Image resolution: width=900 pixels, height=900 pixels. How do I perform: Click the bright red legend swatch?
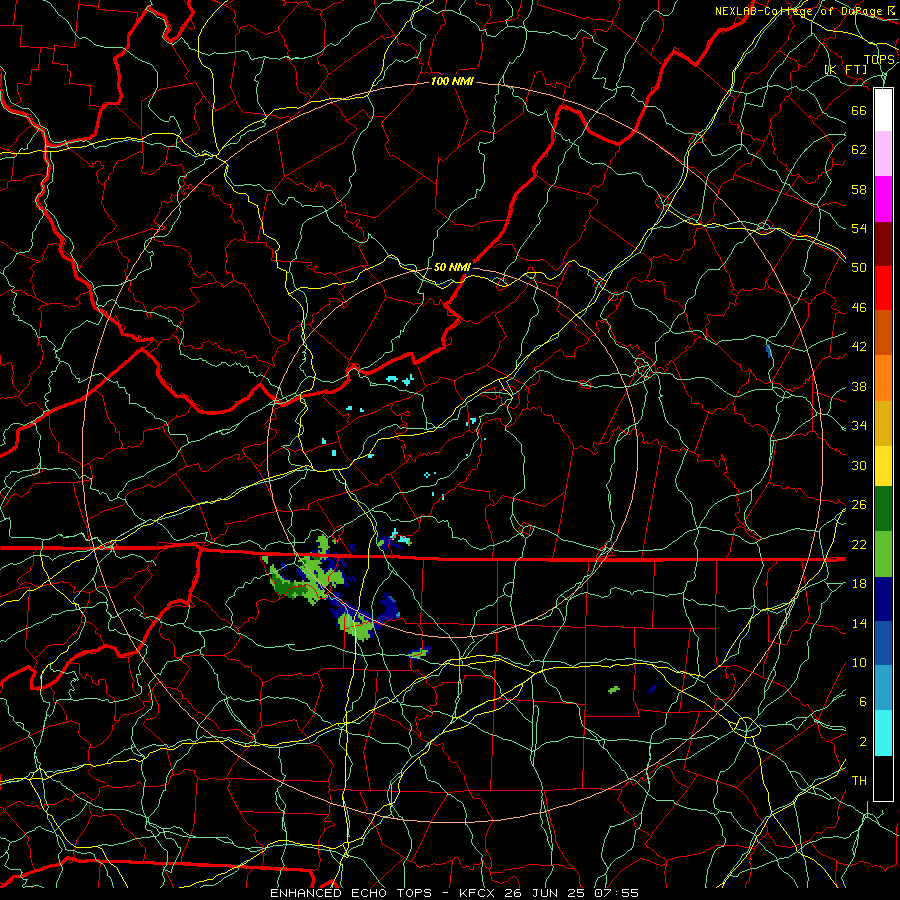pos(883,288)
